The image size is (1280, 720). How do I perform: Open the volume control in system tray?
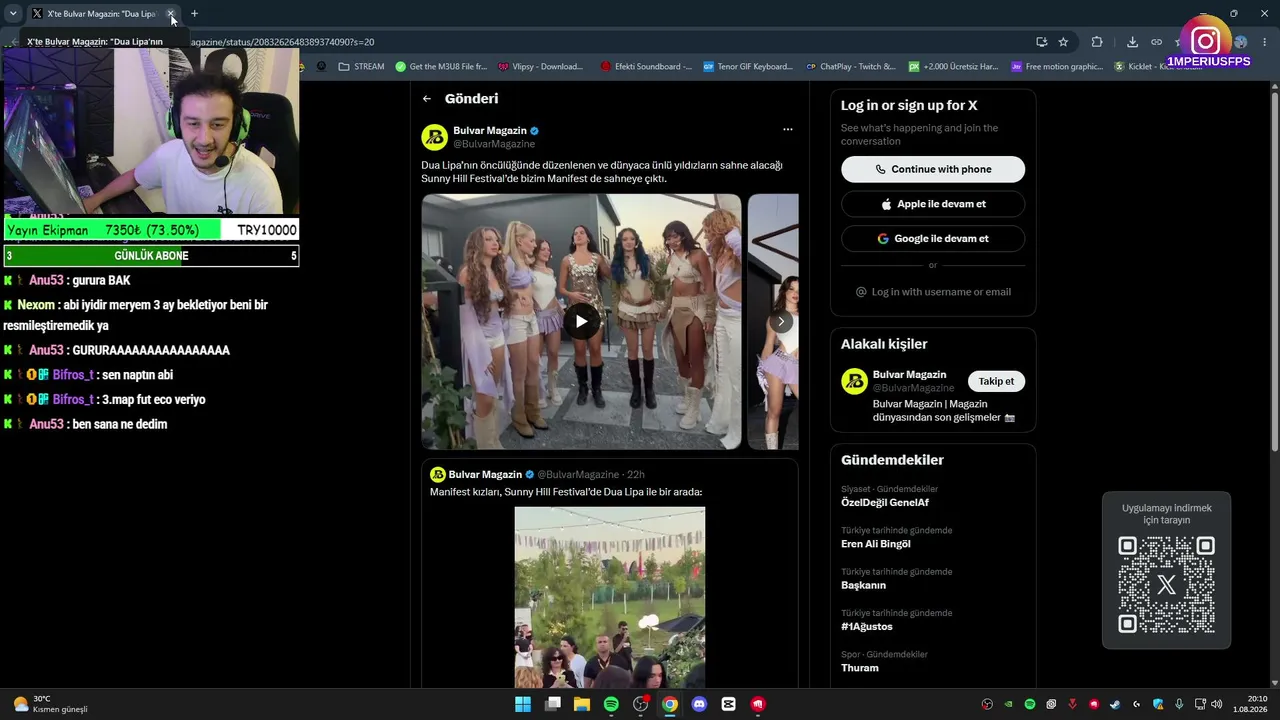click(1217, 704)
